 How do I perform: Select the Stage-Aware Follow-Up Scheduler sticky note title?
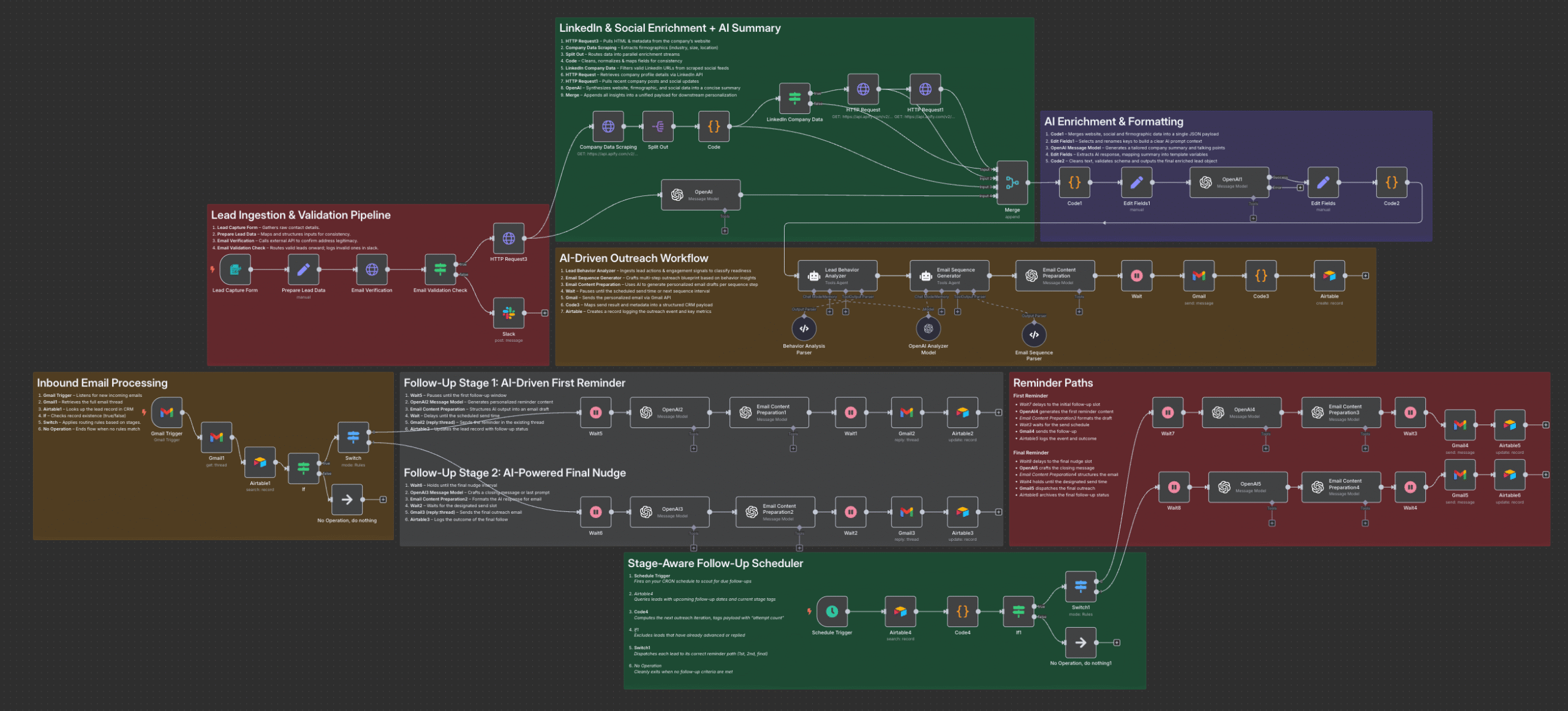tap(715, 563)
